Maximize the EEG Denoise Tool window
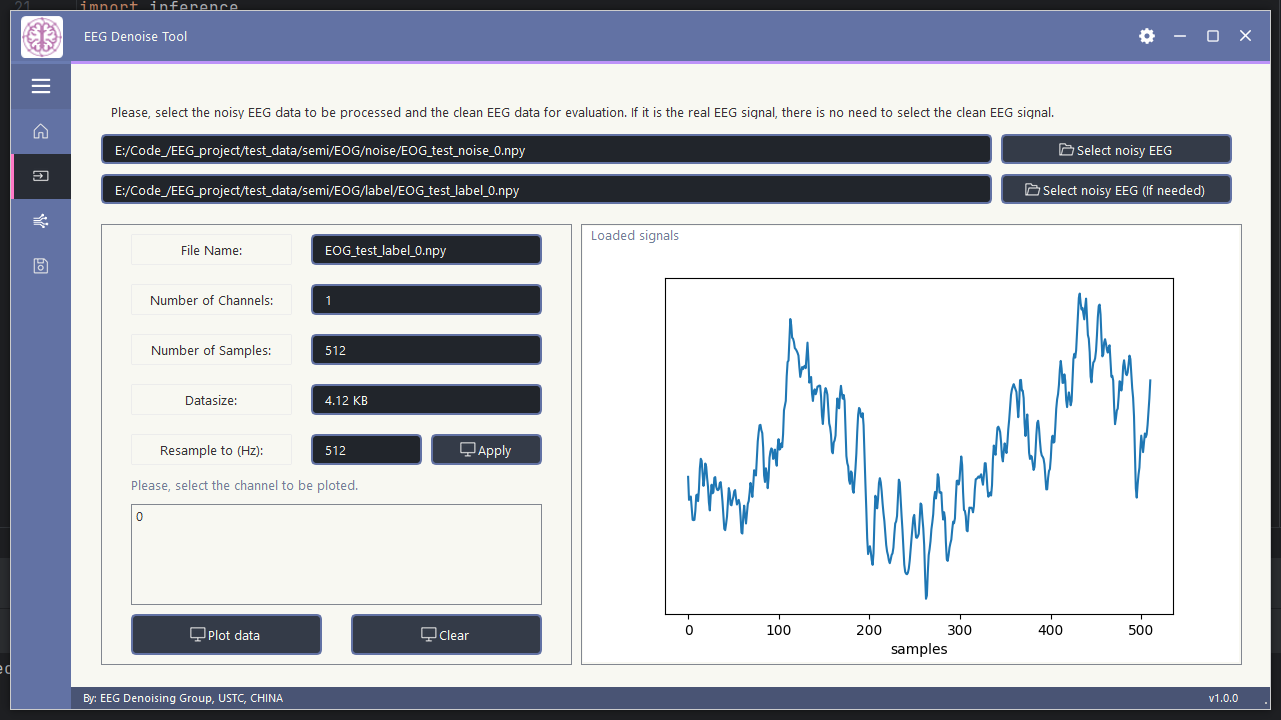Screen dimensions: 1281x720 coord(1213,36)
